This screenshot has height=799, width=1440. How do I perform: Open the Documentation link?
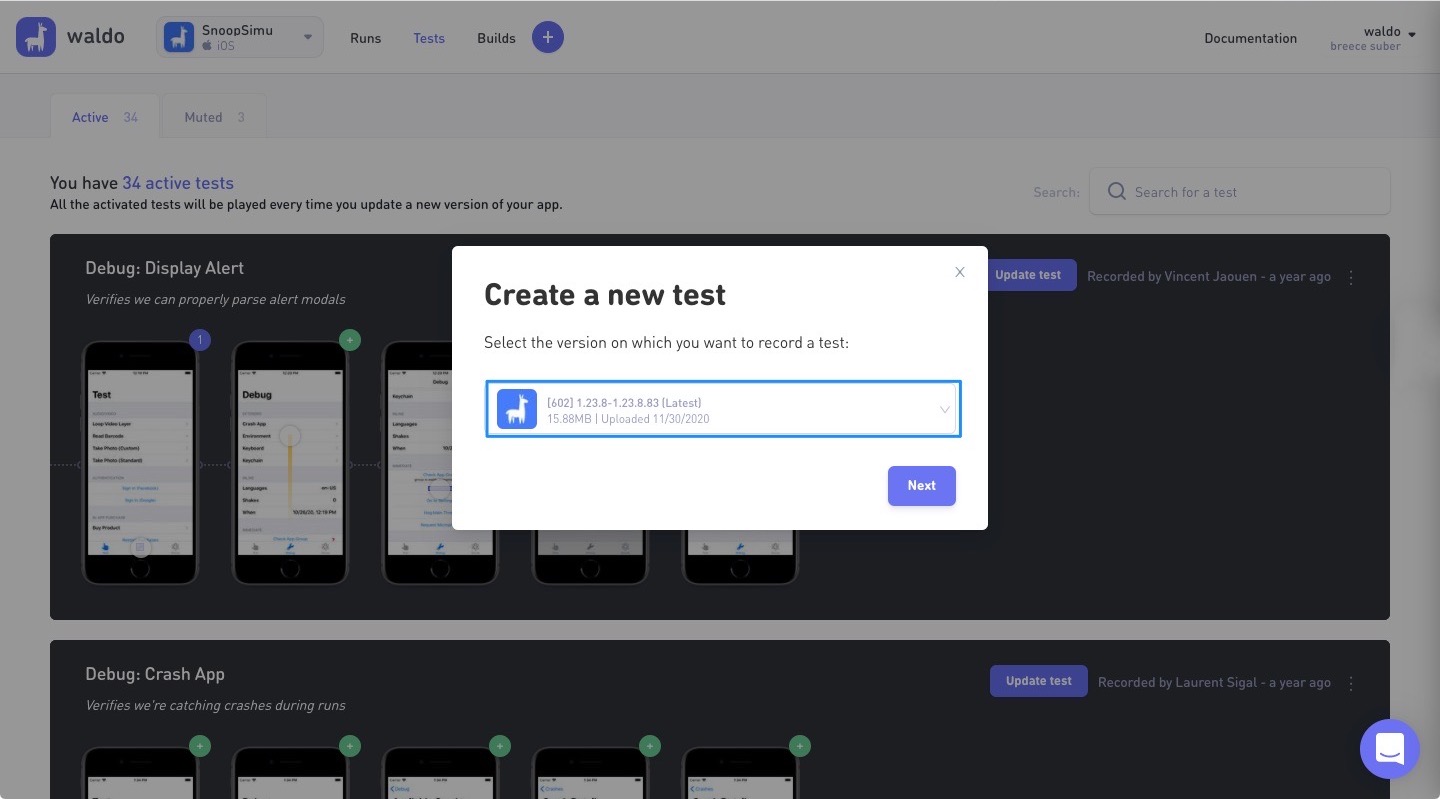pyautogui.click(x=1250, y=38)
